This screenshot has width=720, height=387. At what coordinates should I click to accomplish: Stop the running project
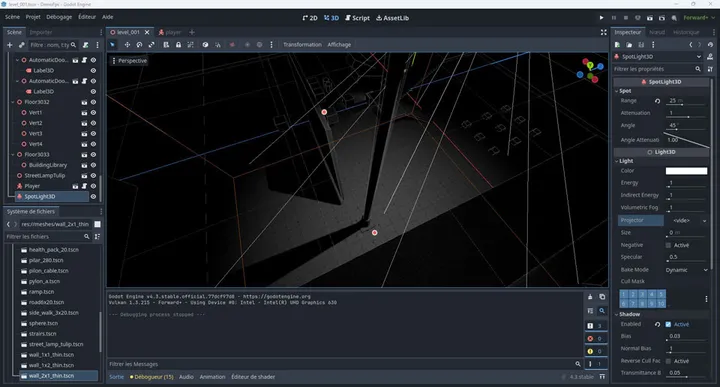[x=625, y=18]
